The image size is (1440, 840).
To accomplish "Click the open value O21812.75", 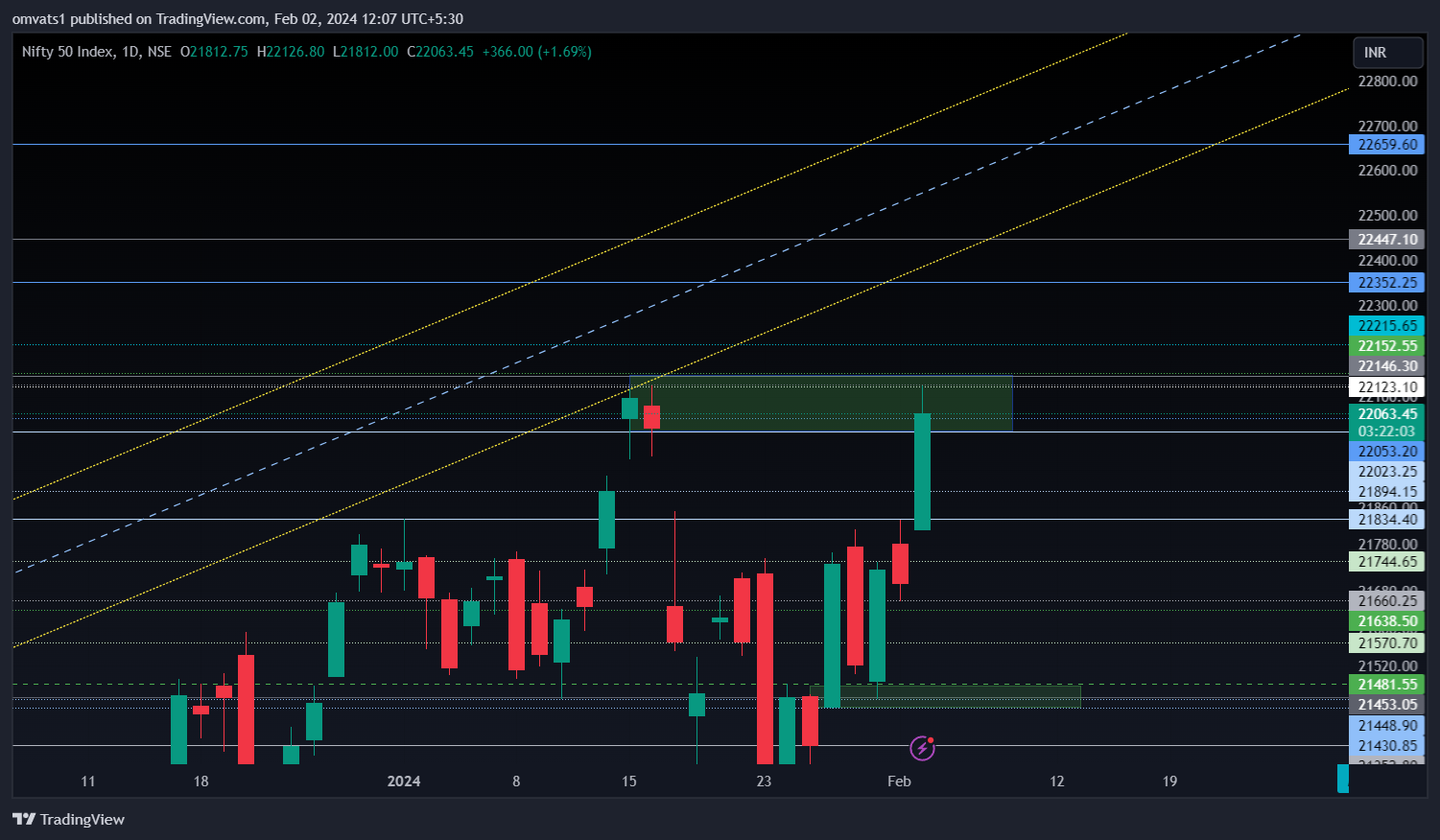I will pos(214,52).
